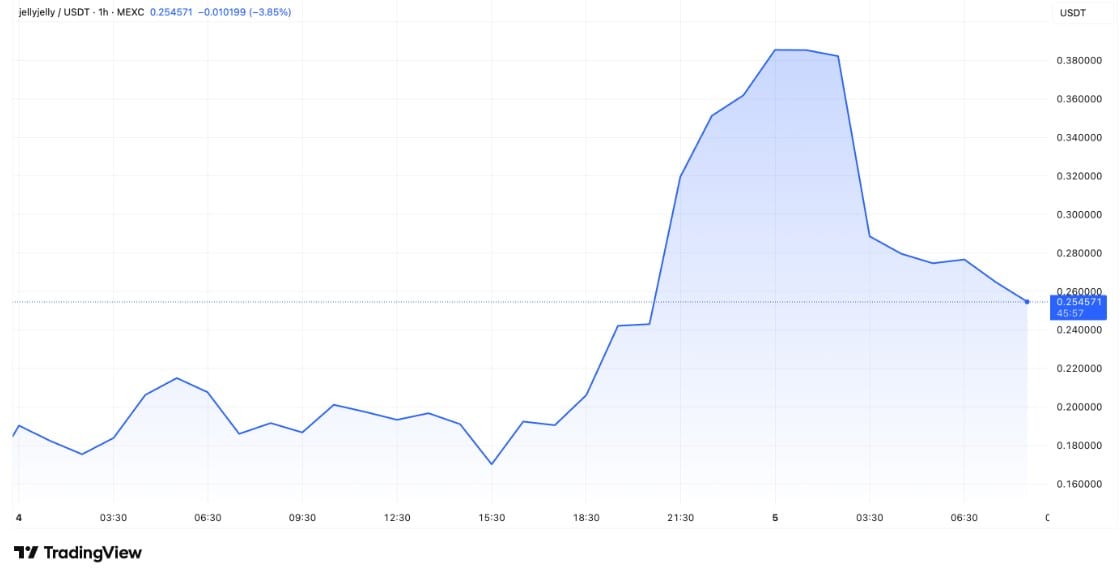
Task: Click the 0.160000 price axis label
Action: (1079, 484)
